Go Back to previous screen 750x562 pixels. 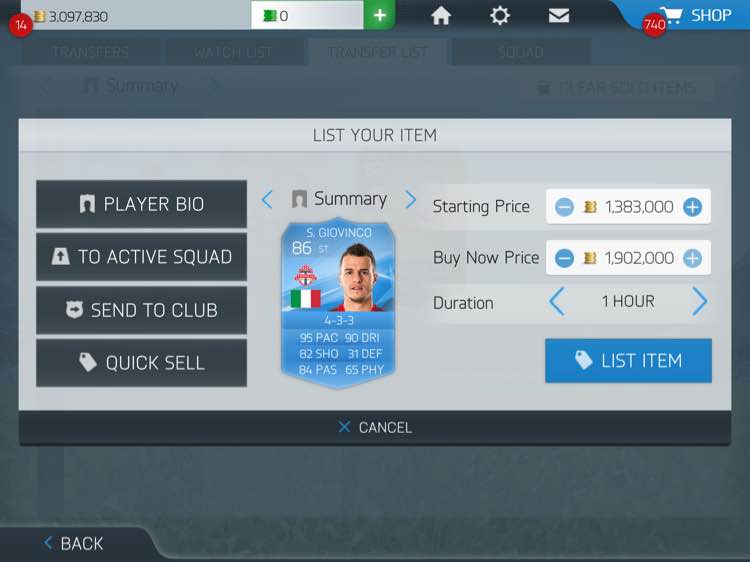(x=73, y=543)
